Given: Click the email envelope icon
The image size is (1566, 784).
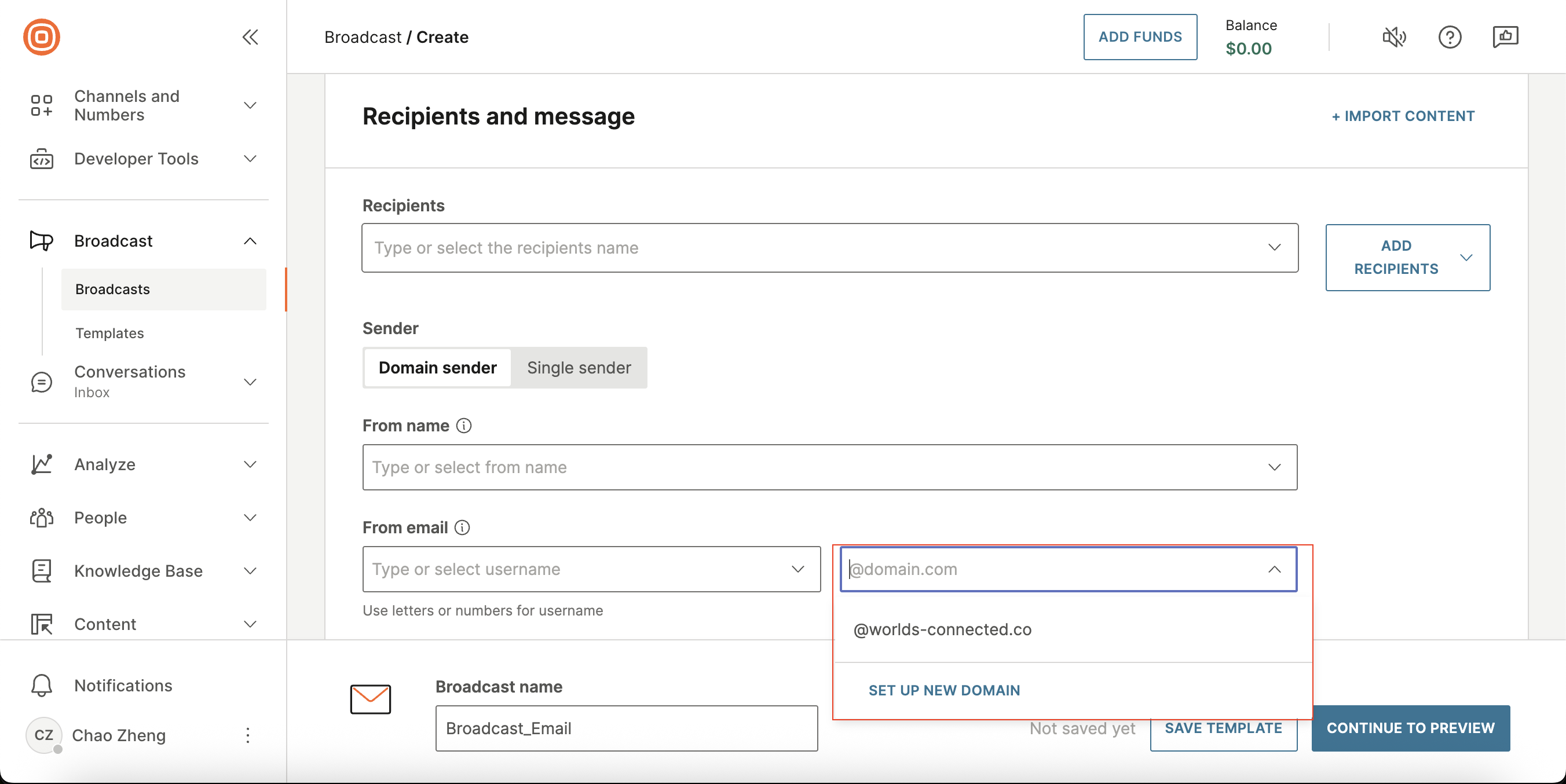Looking at the screenshot, I should coord(370,699).
